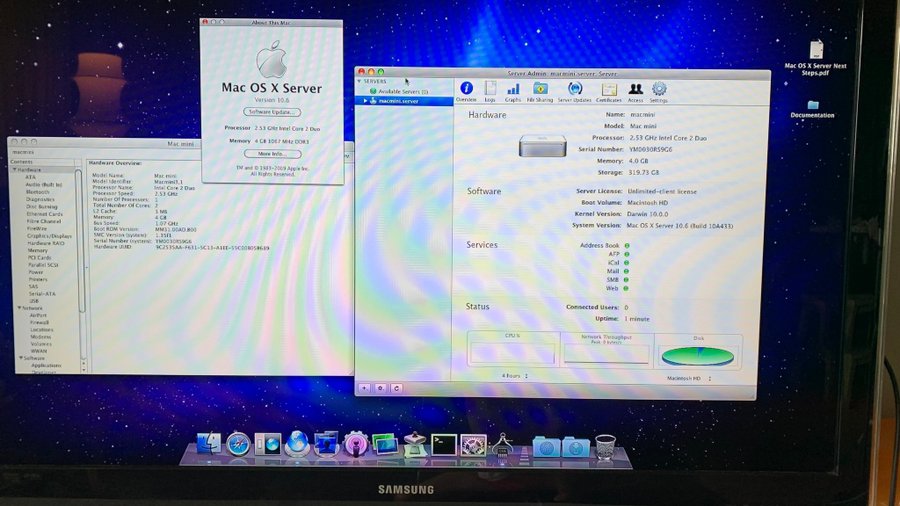Open Server Updates in Server Admin toolbar
This screenshot has width=900, height=506.
pos(575,92)
